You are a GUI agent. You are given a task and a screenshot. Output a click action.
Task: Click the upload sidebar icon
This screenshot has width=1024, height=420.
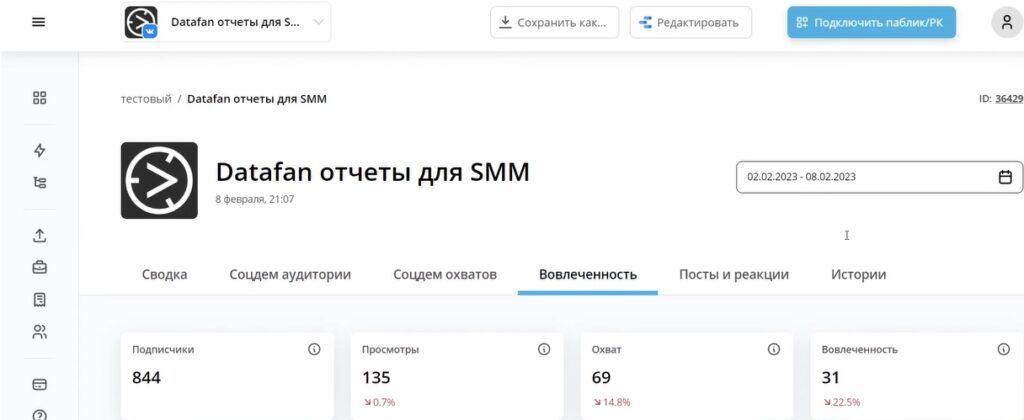pos(39,235)
